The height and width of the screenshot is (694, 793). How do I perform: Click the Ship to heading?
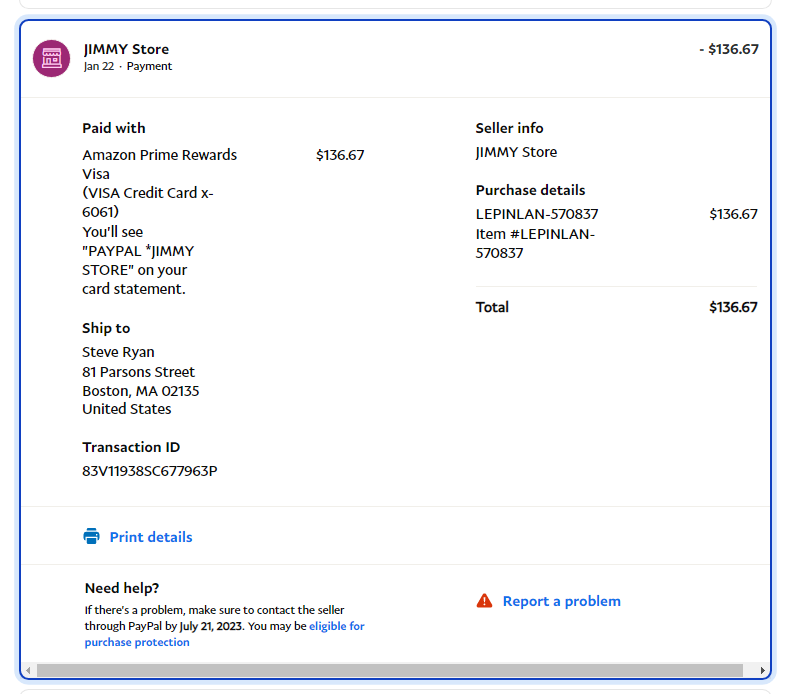[106, 328]
